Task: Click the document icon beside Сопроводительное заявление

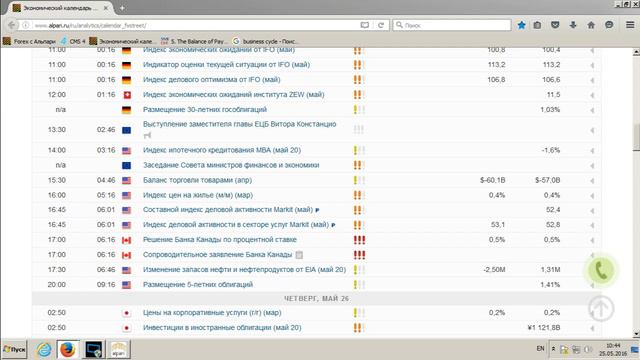Action: (299, 255)
